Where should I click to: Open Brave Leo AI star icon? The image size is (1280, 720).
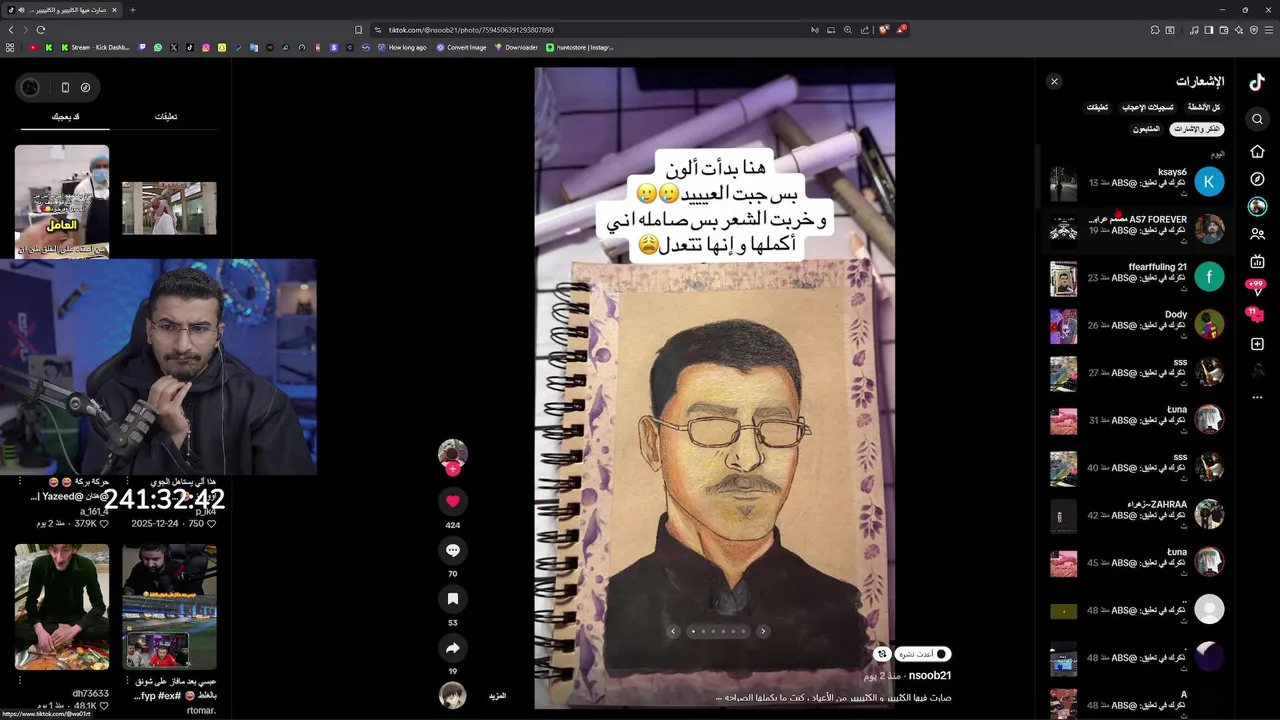1239,30
